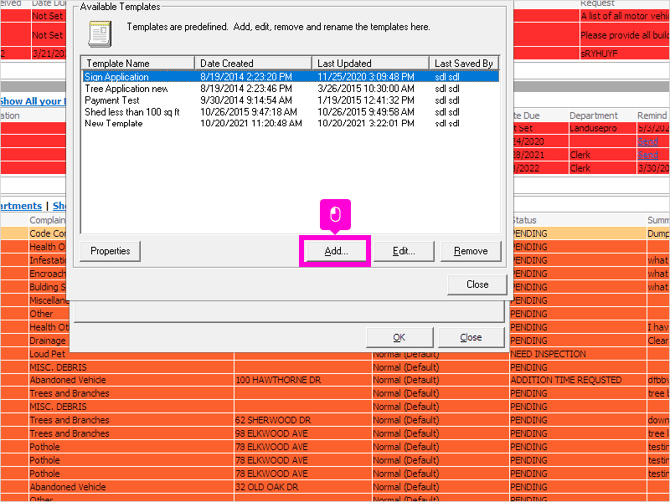Confirm with the OK button
The width and height of the screenshot is (670, 502).
click(400, 338)
